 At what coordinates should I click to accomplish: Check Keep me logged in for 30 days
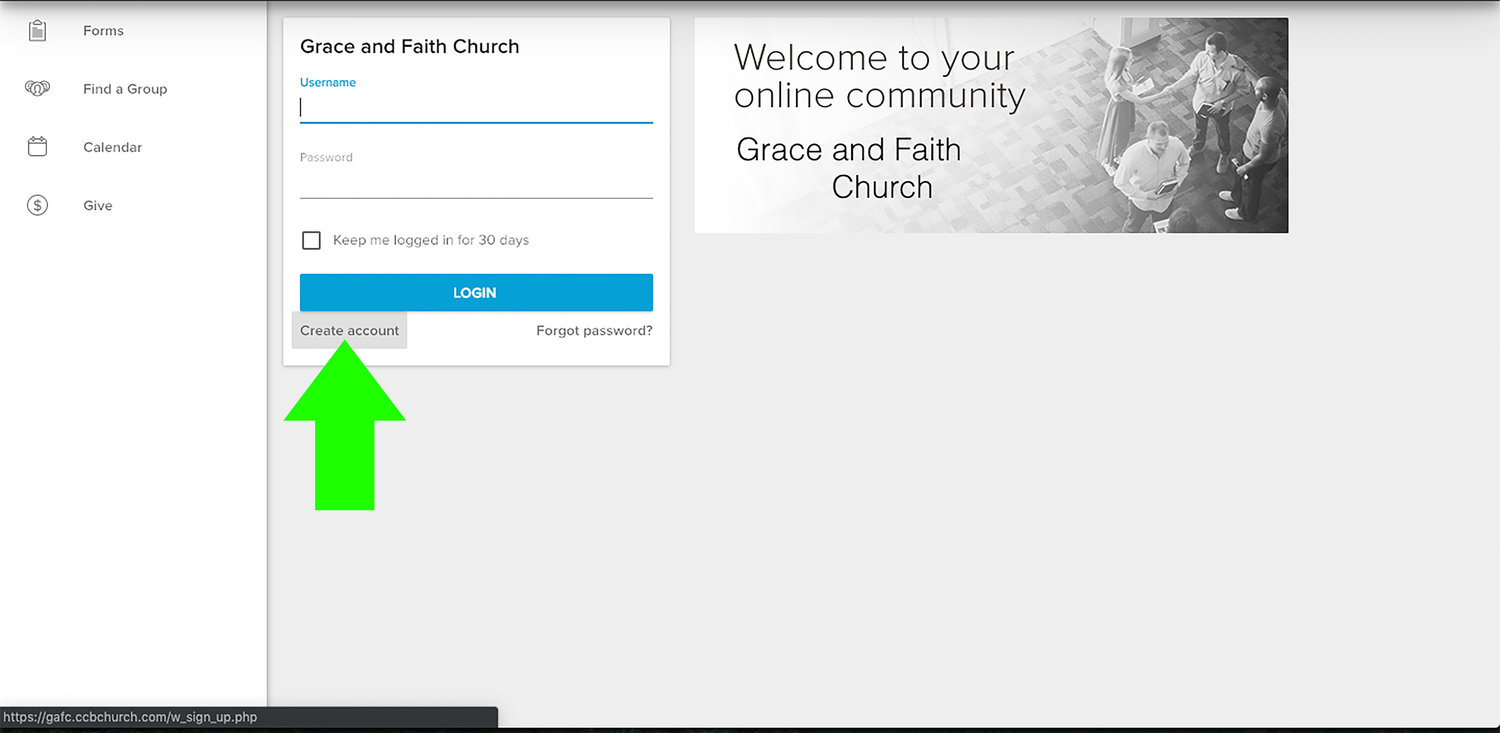(311, 240)
